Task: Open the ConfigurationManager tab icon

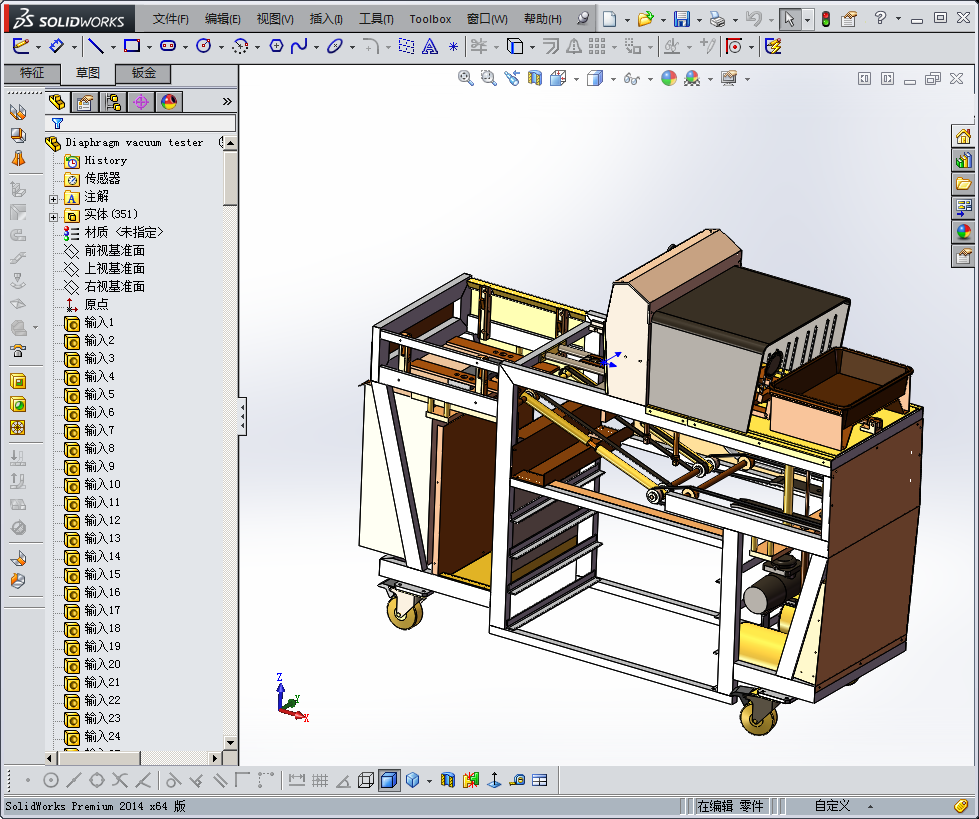Action: pyautogui.click(x=113, y=101)
